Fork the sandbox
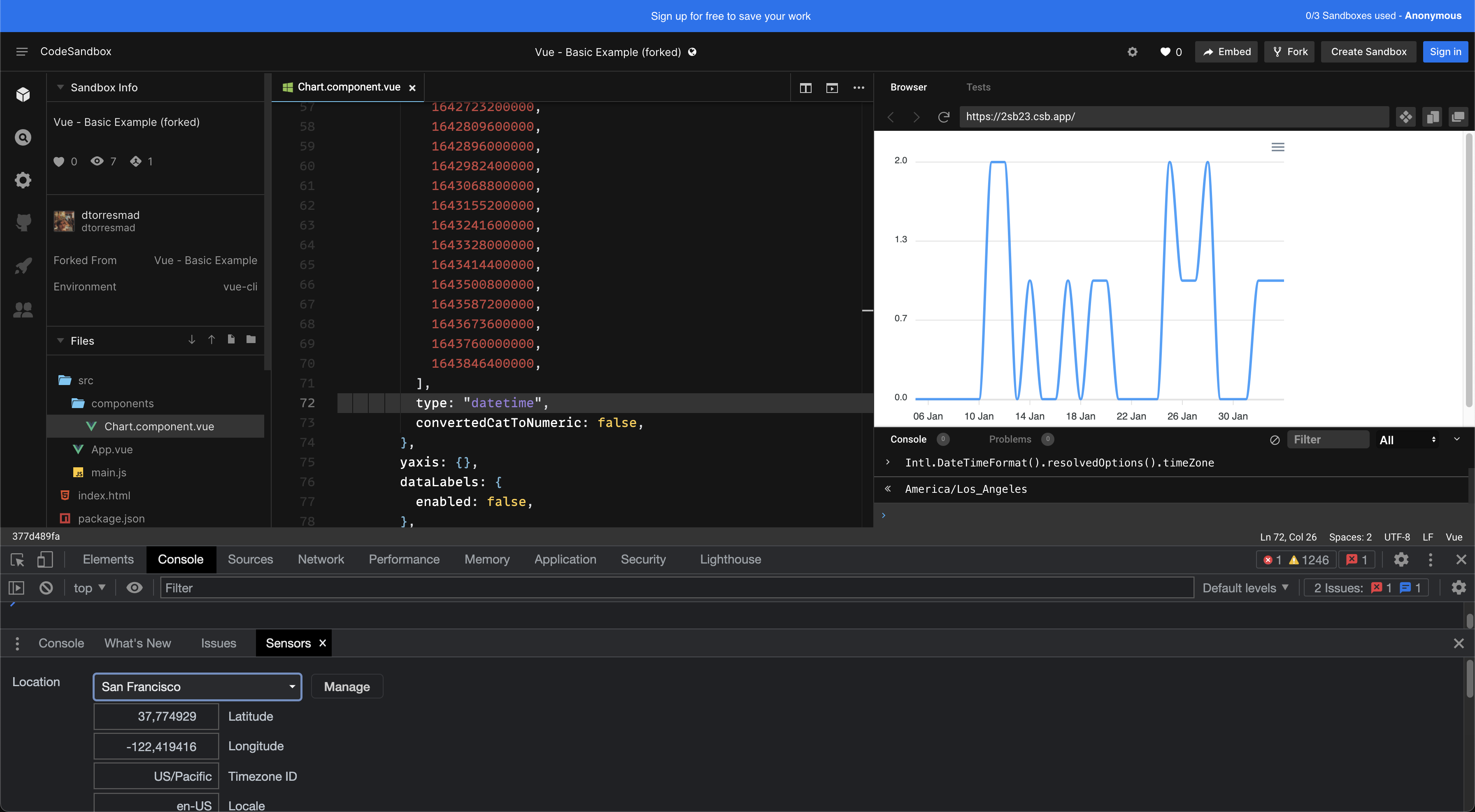This screenshot has height=812, width=1475. pyautogui.click(x=1289, y=51)
